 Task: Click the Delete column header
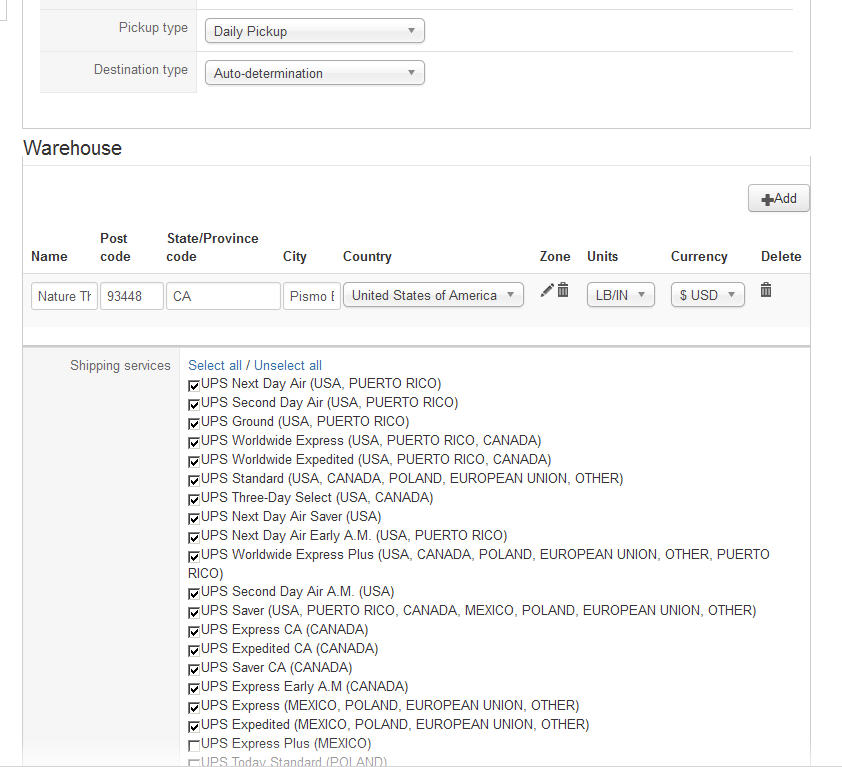[781, 257]
